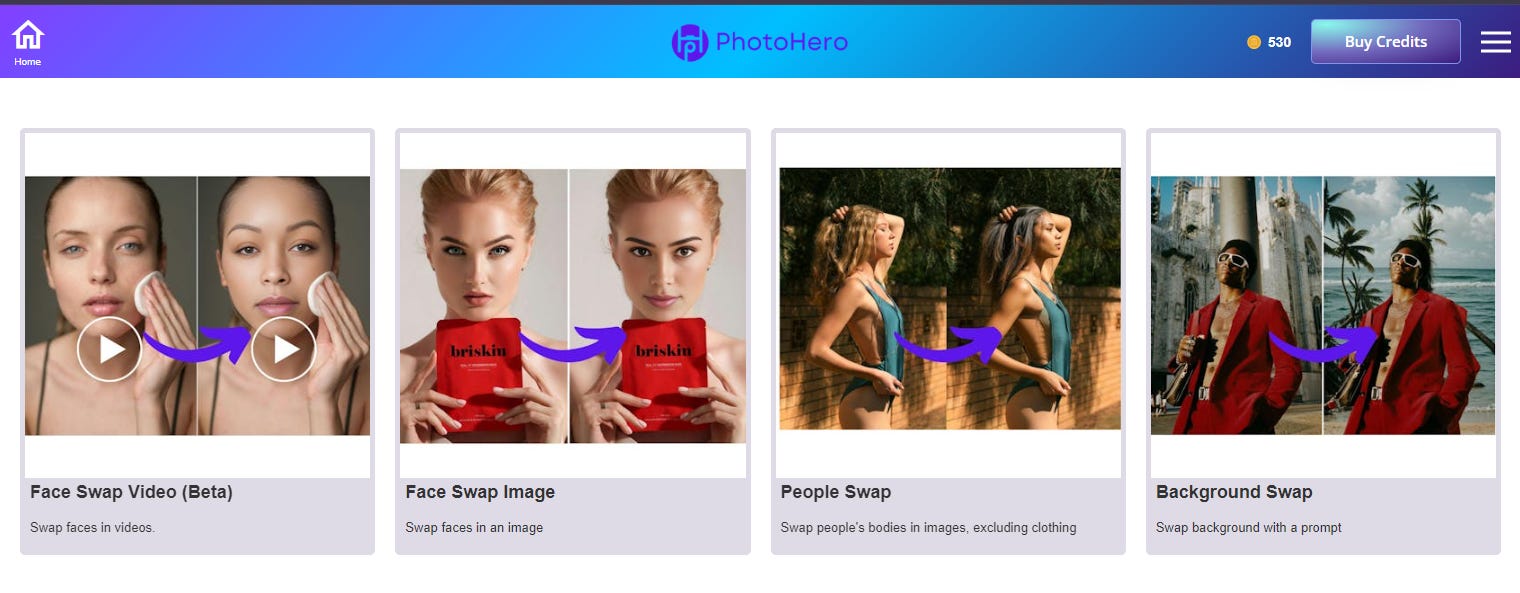Click the gold credits coin icon

pyautogui.click(x=1254, y=42)
